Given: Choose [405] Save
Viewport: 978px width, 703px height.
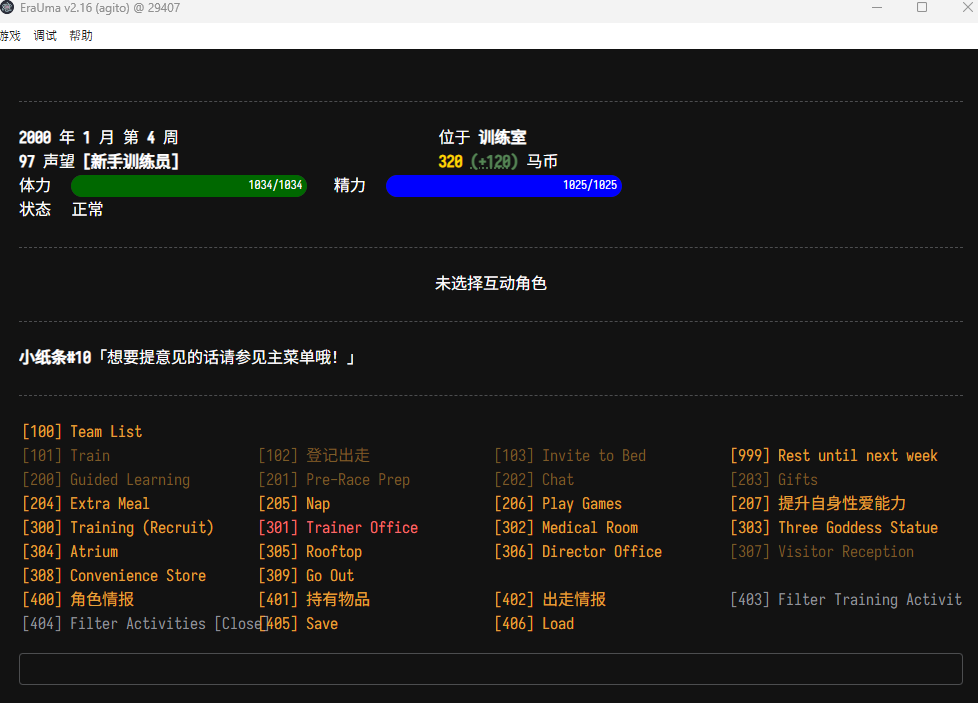Looking at the screenshot, I should pyautogui.click(x=298, y=624).
